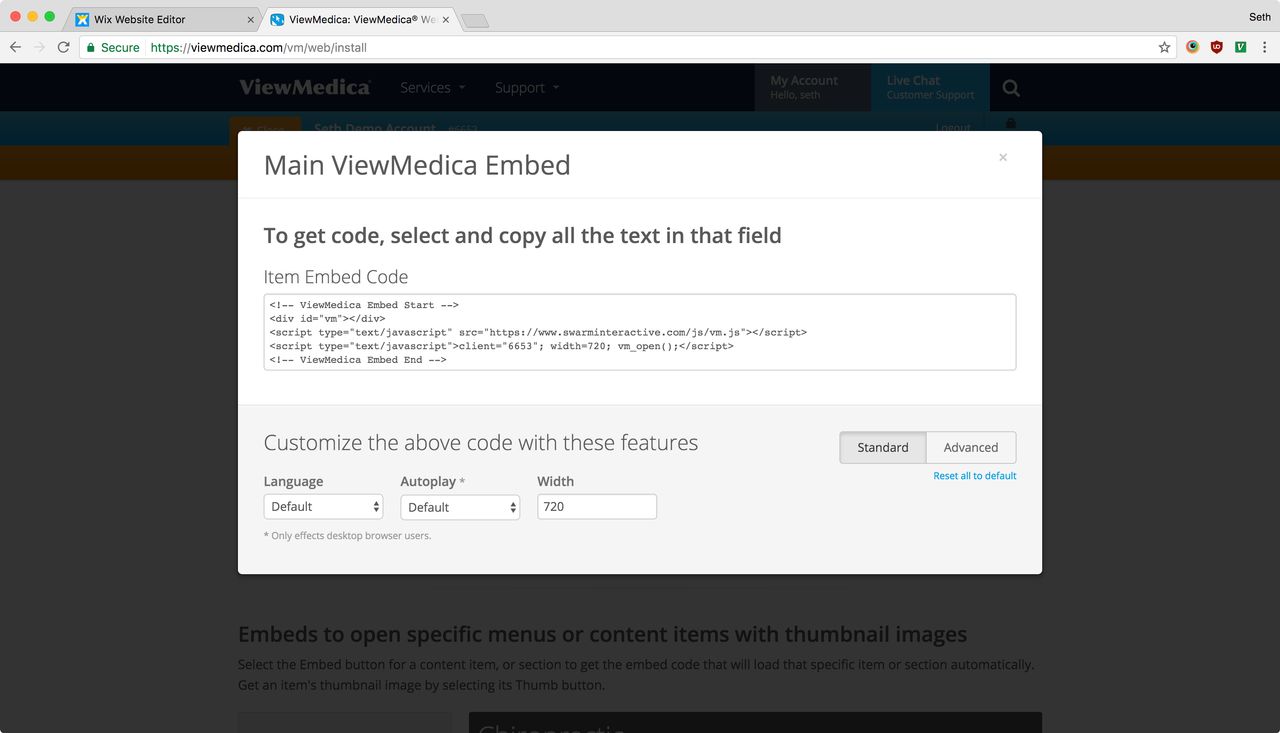Click the uBlock Origin extension shield icon
Image resolution: width=1280 pixels, height=733 pixels.
[x=1216, y=47]
